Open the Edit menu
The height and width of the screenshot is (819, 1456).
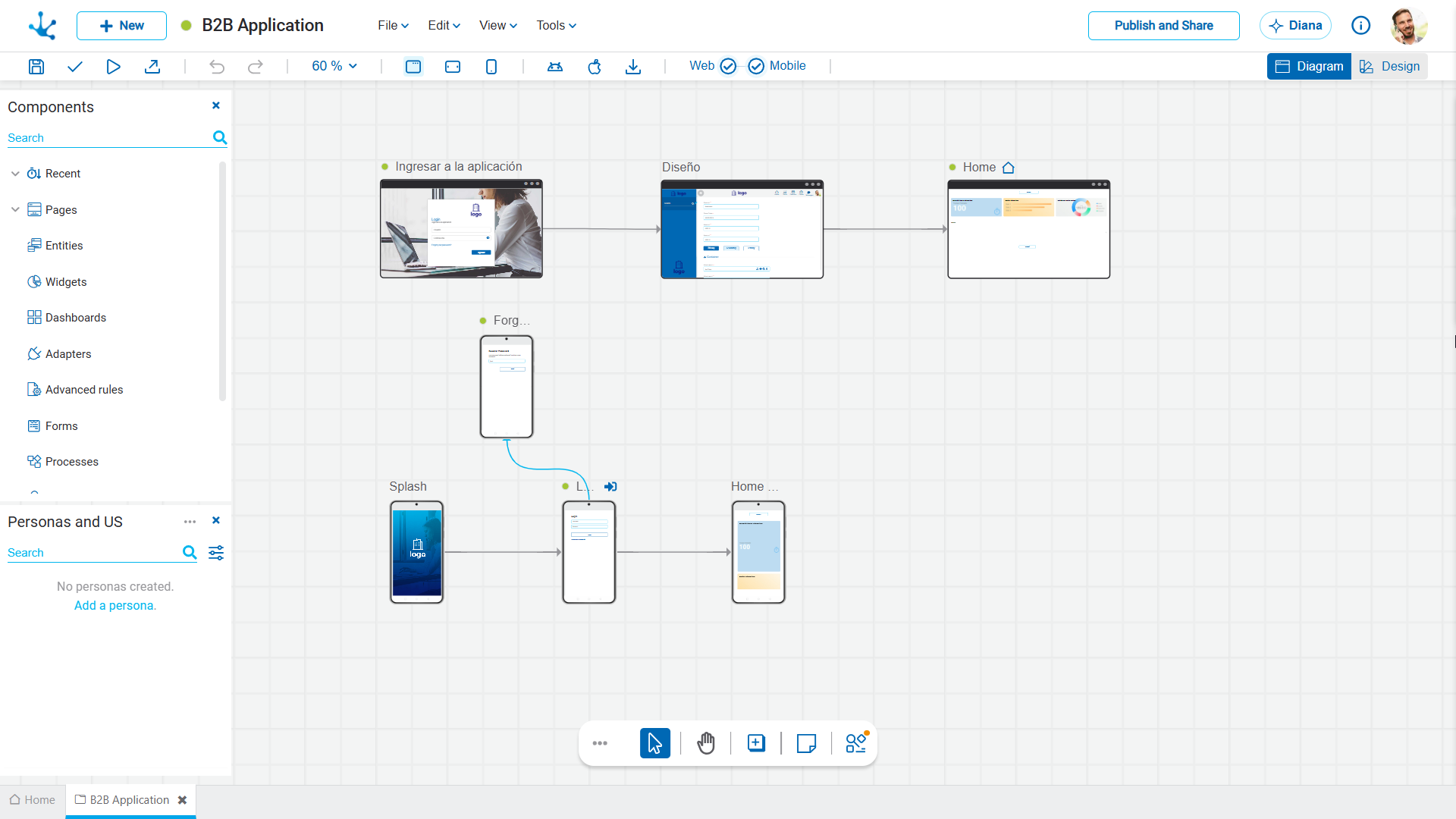point(444,26)
